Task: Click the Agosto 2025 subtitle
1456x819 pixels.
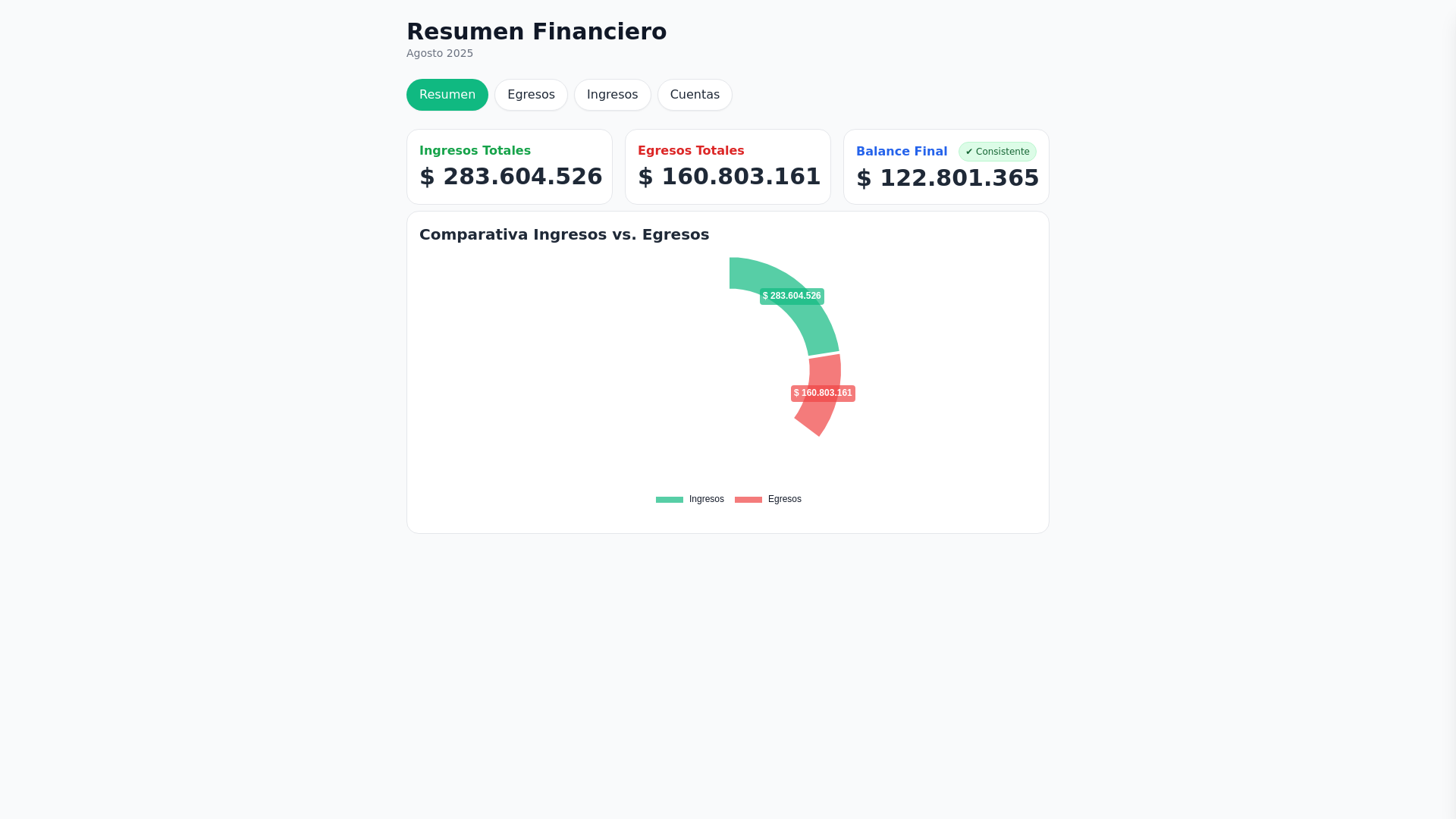Action: [x=440, y=53]
